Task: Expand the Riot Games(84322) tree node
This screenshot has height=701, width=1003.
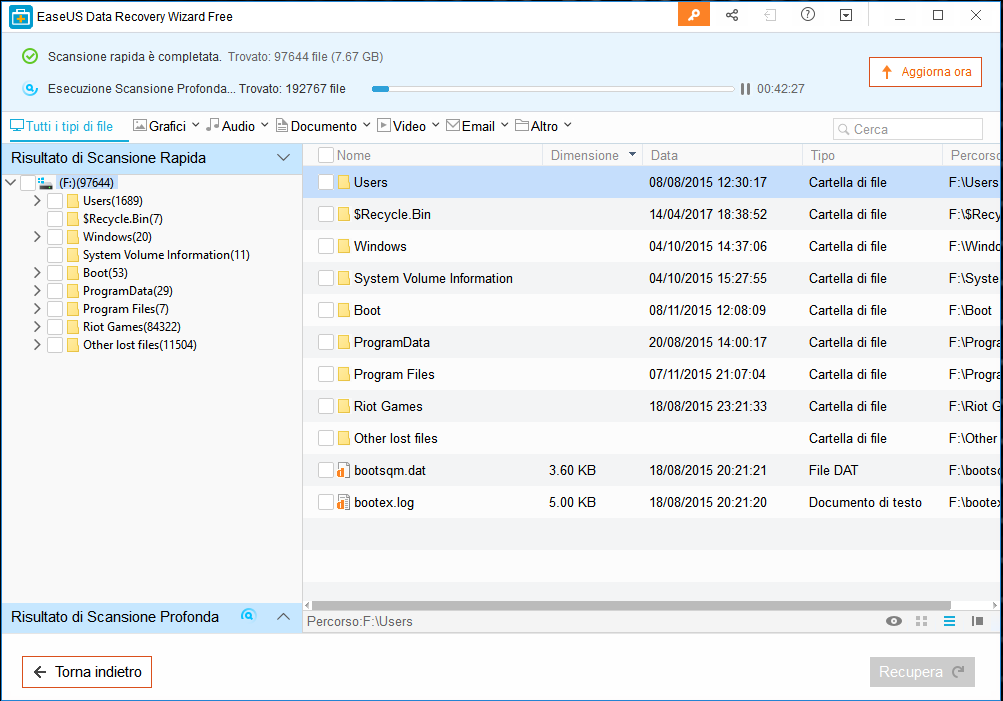Action: (37, 327)
